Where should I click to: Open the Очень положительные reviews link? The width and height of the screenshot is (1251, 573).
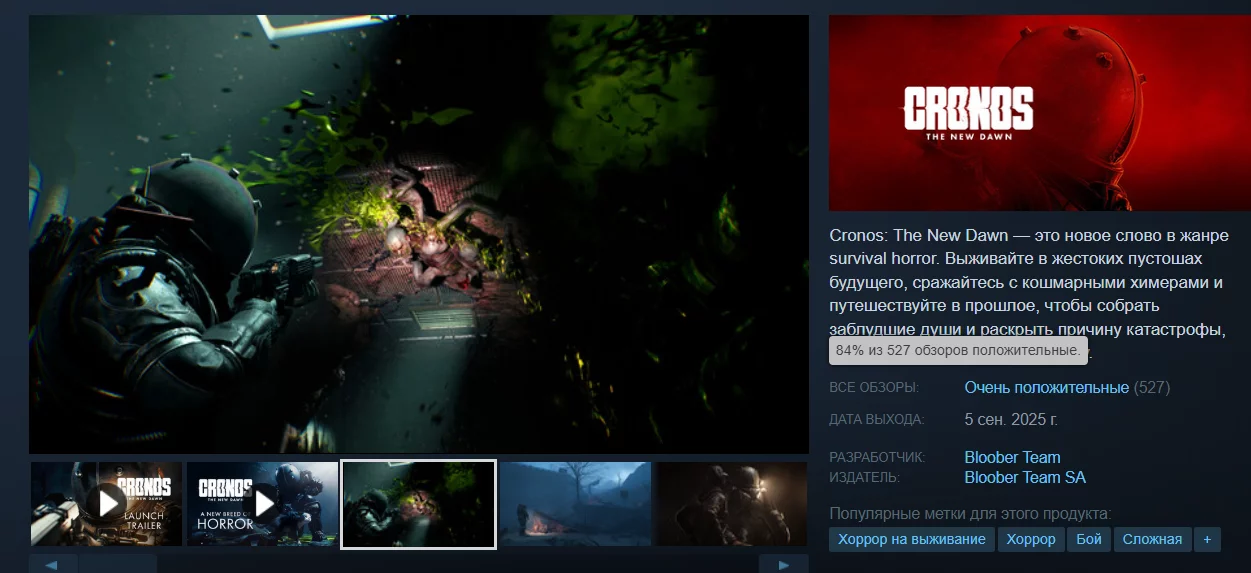point(1046,387)
